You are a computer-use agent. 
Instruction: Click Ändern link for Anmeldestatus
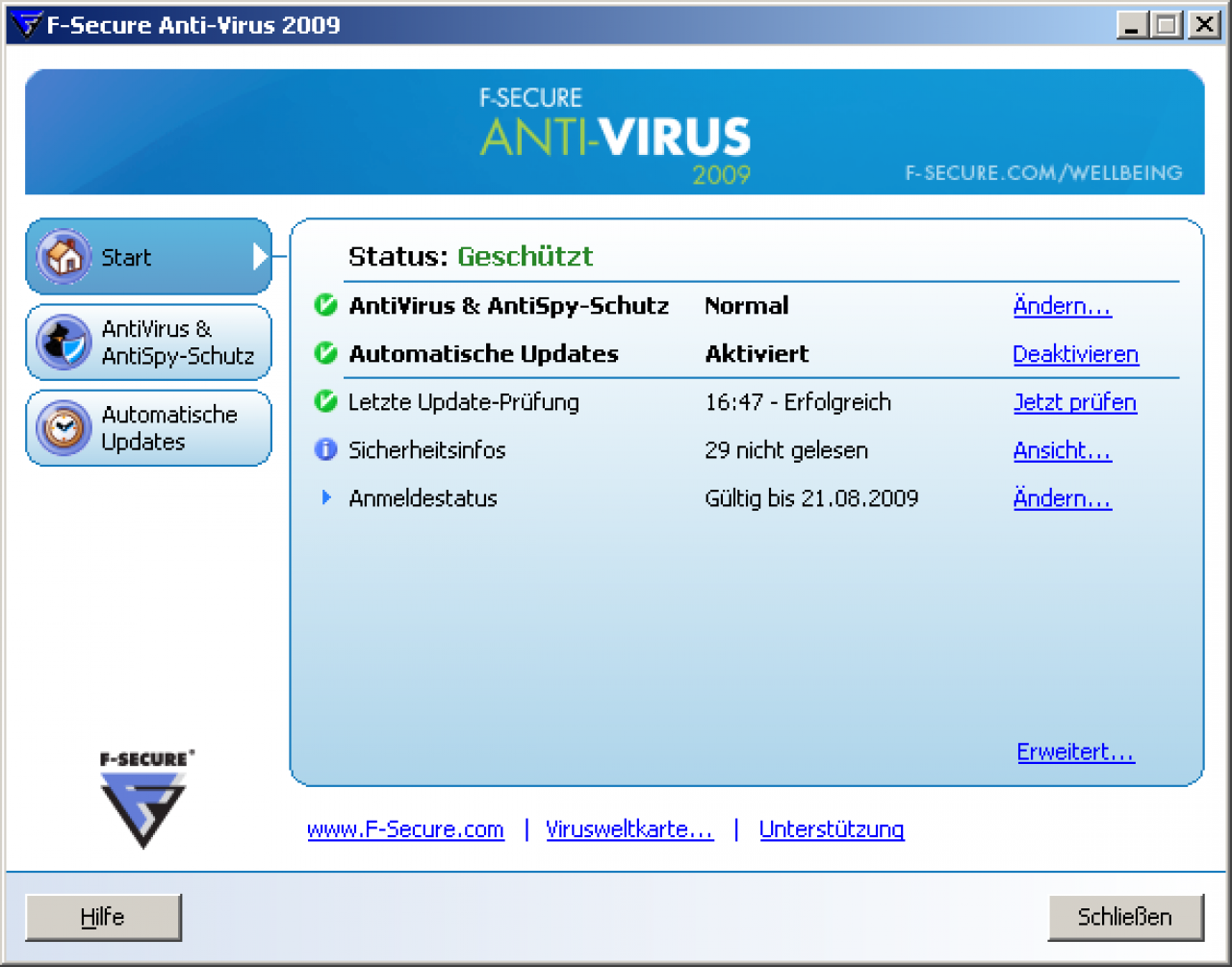tap(1063, 498)
